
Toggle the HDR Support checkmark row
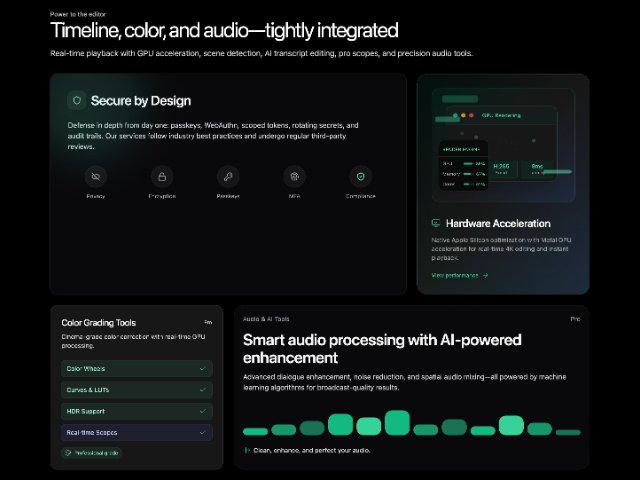pos(137,411)
